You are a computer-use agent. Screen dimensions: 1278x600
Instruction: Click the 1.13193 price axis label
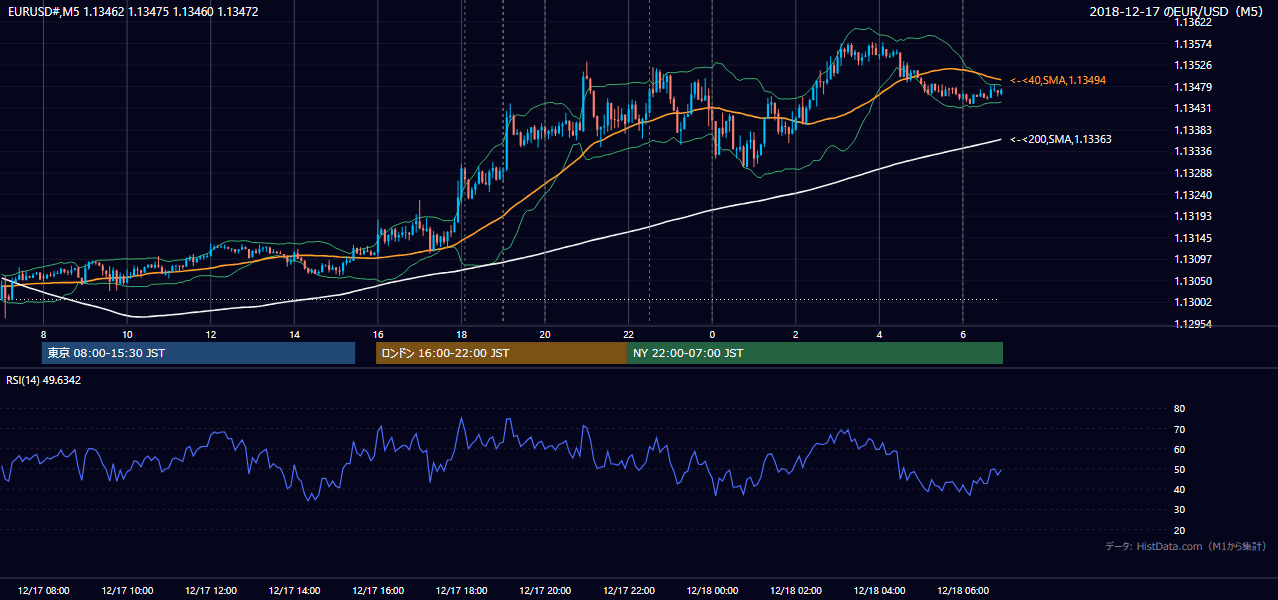coord(1194,216)
